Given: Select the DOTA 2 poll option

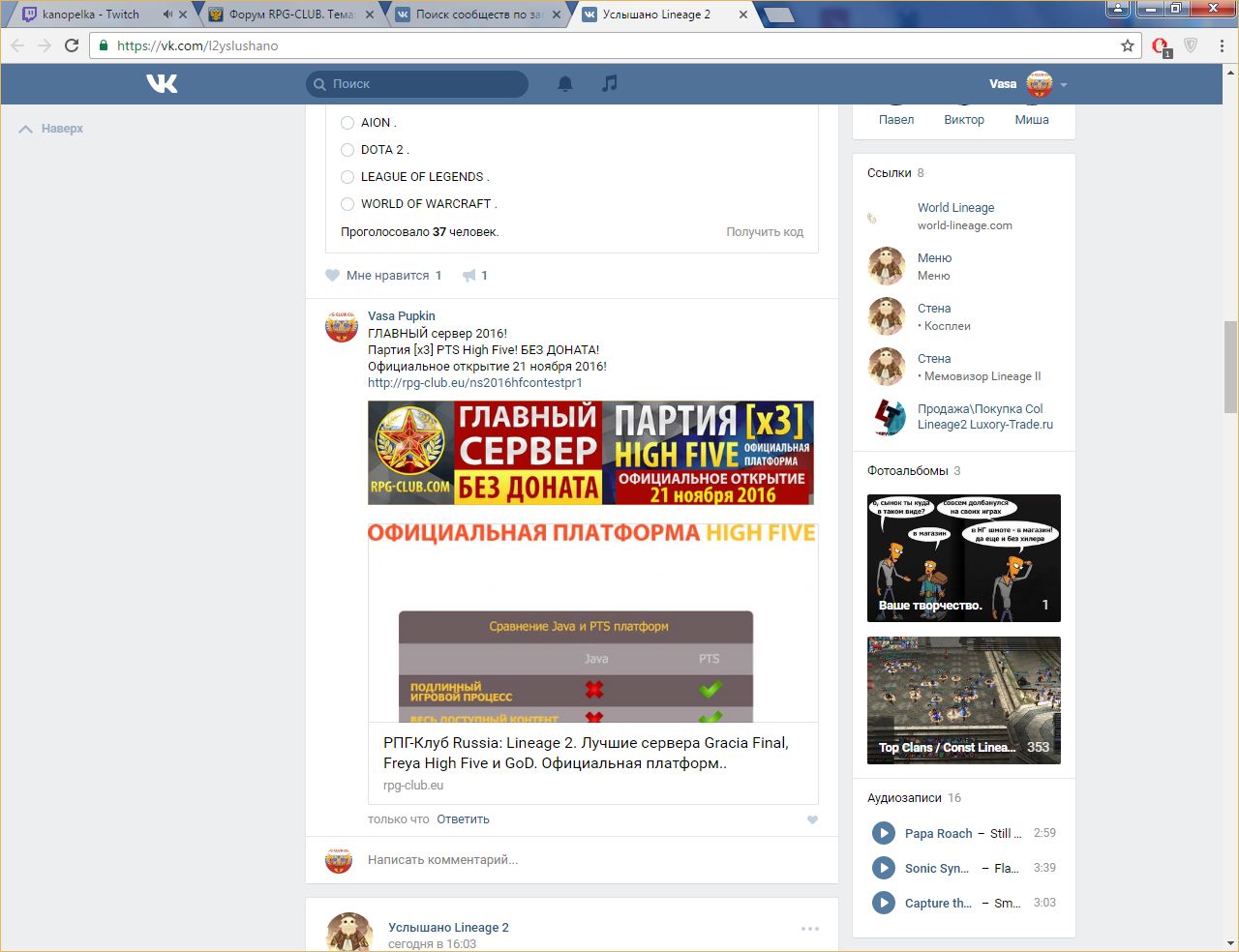Looking at the screenshot, I should (x=348, y=150).
